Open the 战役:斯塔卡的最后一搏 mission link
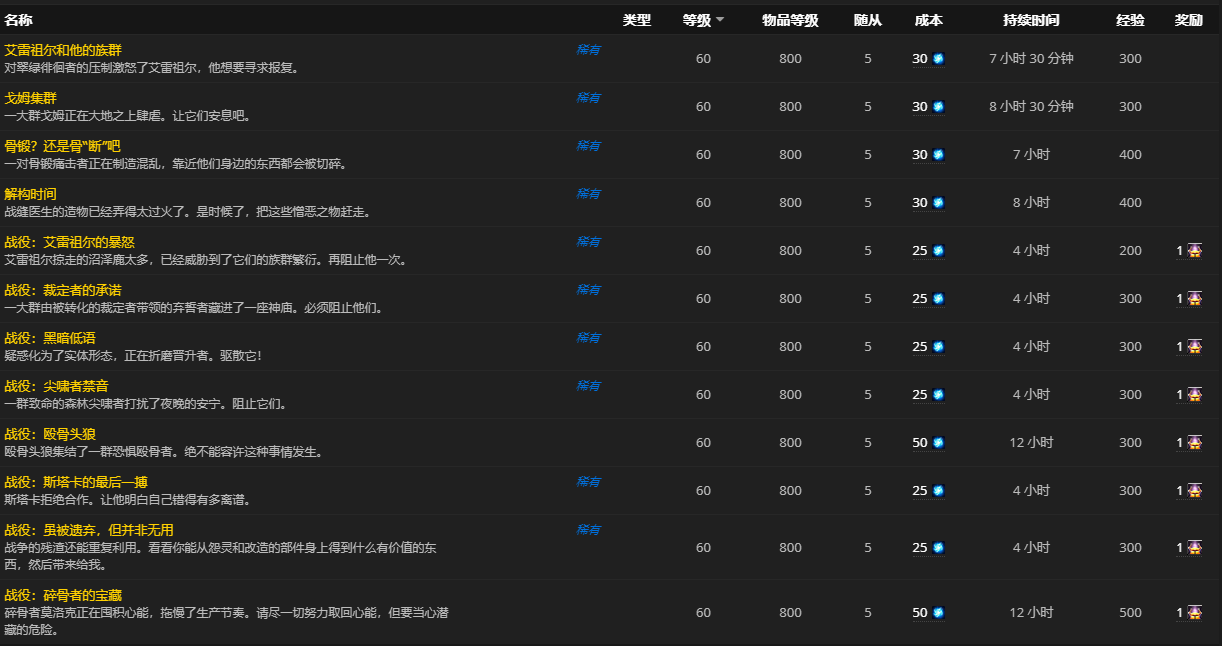The image size is (1222, 646). click(76, 482)
